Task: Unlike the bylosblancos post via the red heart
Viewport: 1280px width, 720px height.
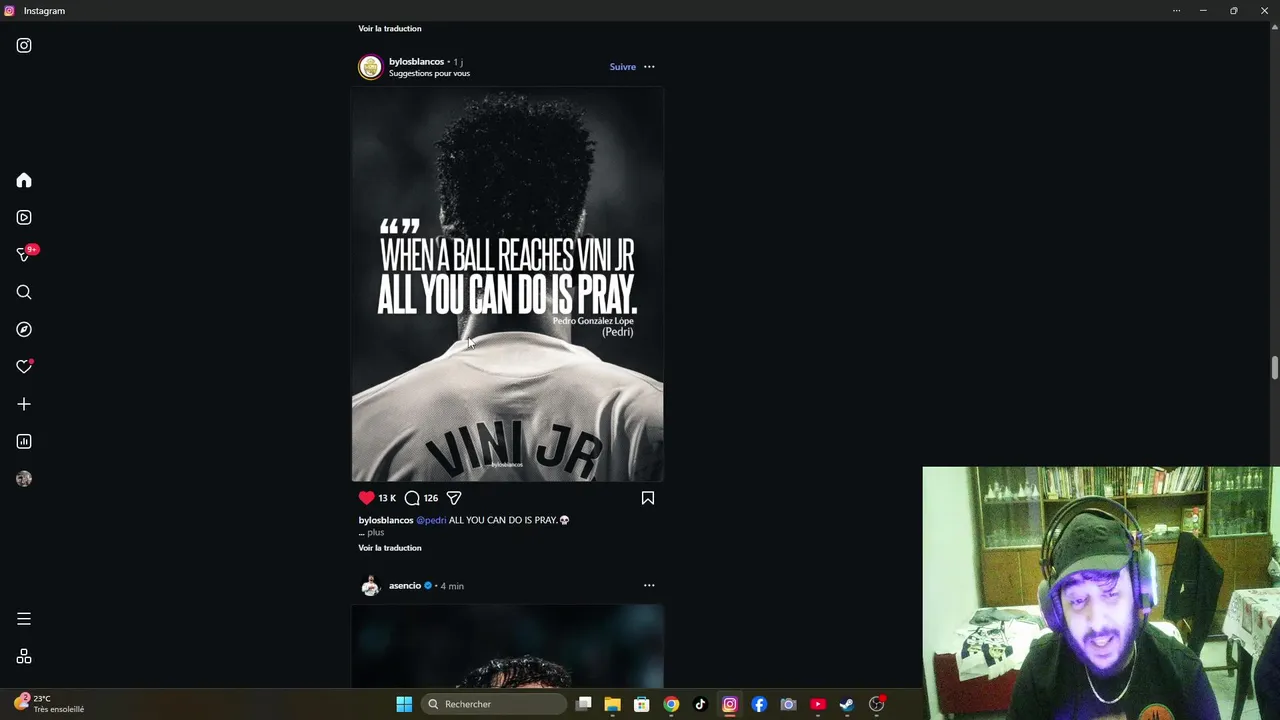Action: coord(366,497)
